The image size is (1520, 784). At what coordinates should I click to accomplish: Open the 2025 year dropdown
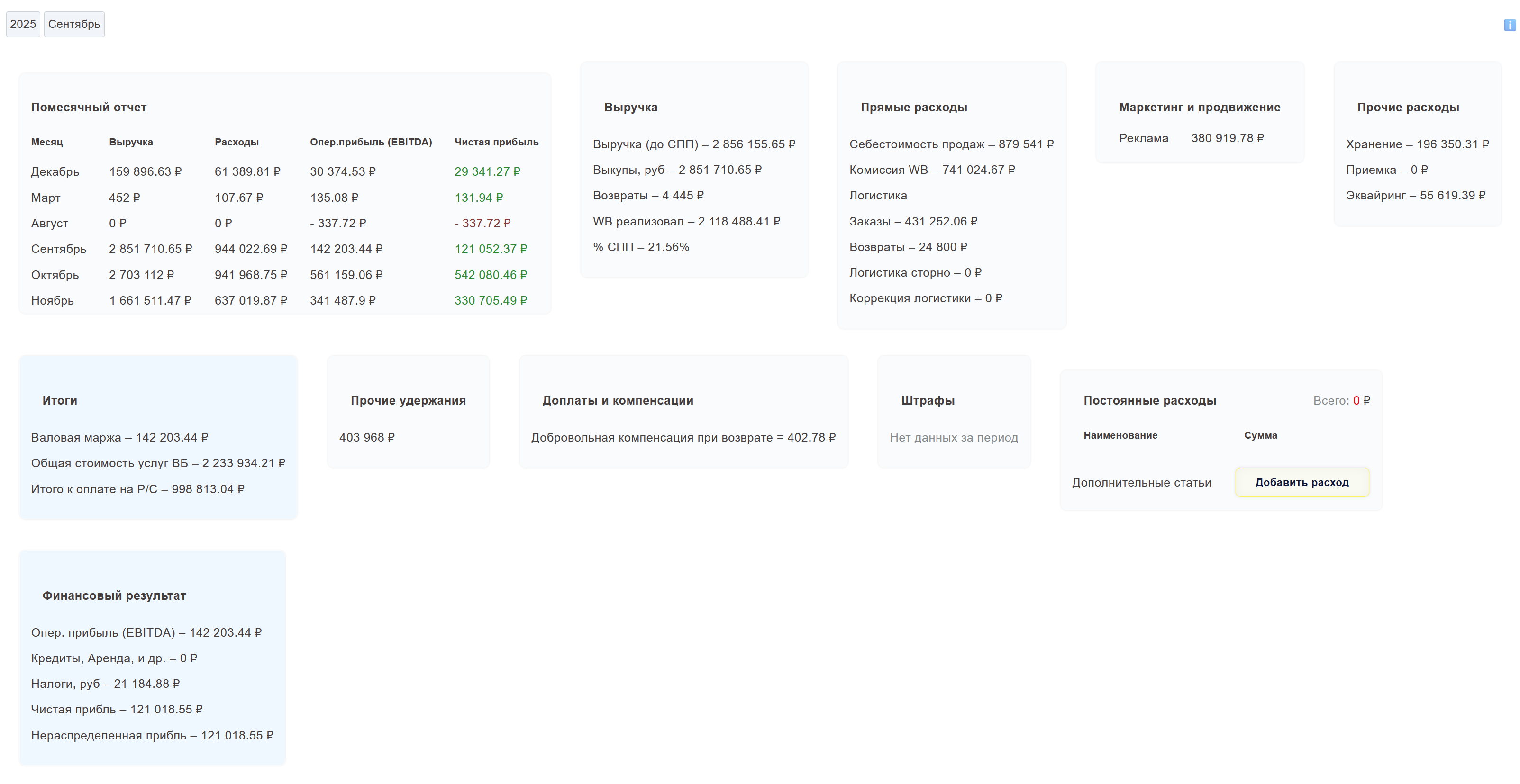[23, 24]
